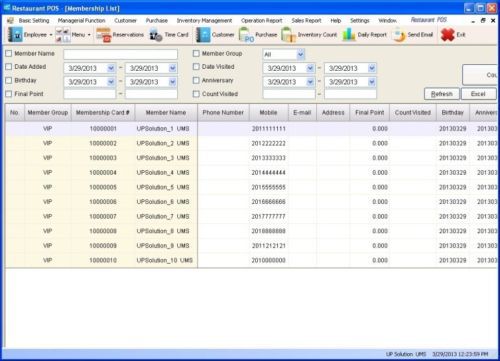
Task: Open the Operation Report menu
Action: tap(262, 21)
